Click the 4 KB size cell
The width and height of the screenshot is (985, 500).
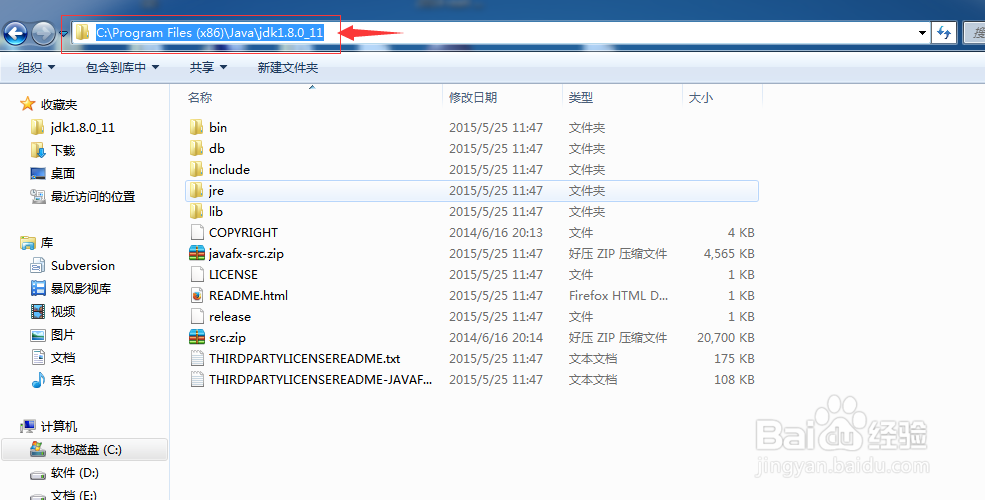741,232
